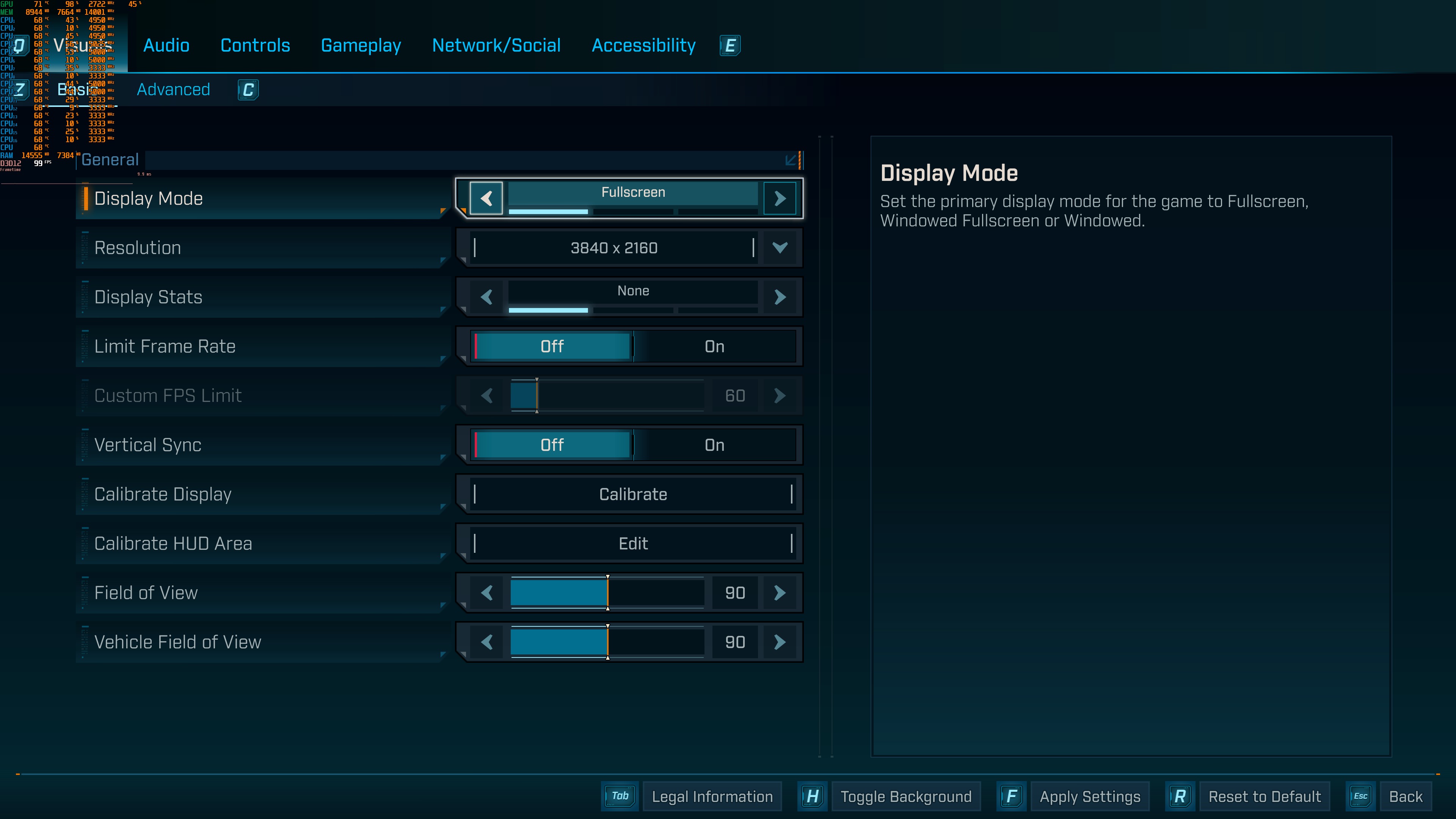Turn Limit Frame Rate On
Viewport: 1456px width, 819px height.
click(714, 347)
